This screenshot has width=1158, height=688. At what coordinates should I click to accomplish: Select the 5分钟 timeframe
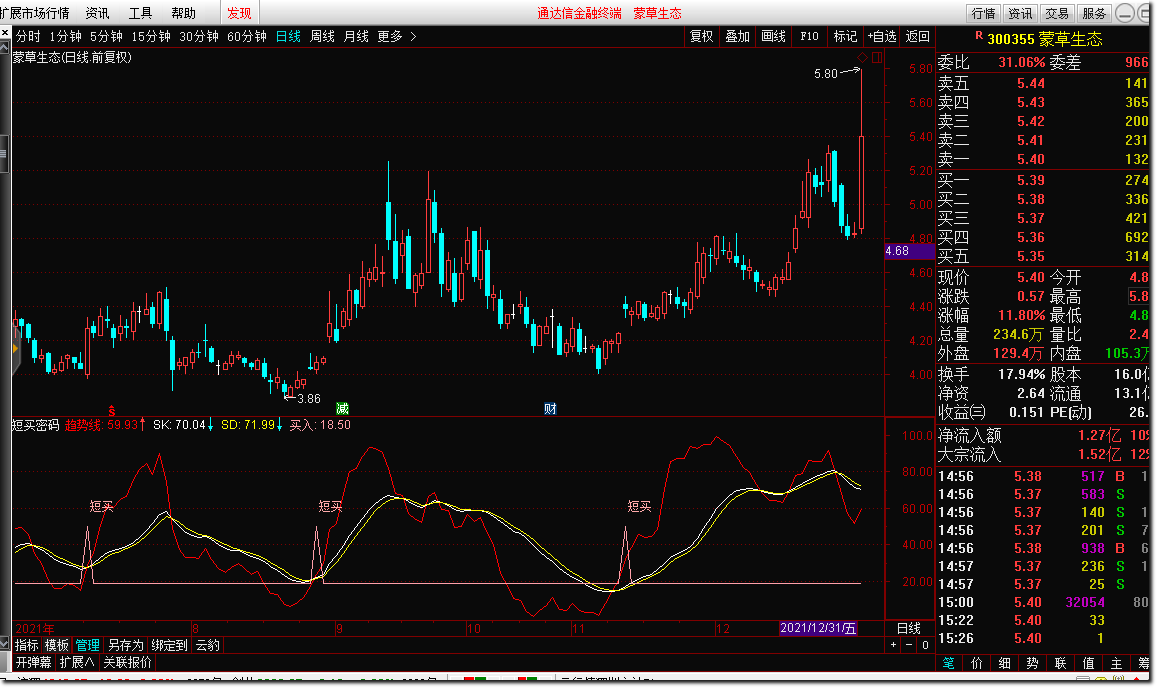pos(106,36)
